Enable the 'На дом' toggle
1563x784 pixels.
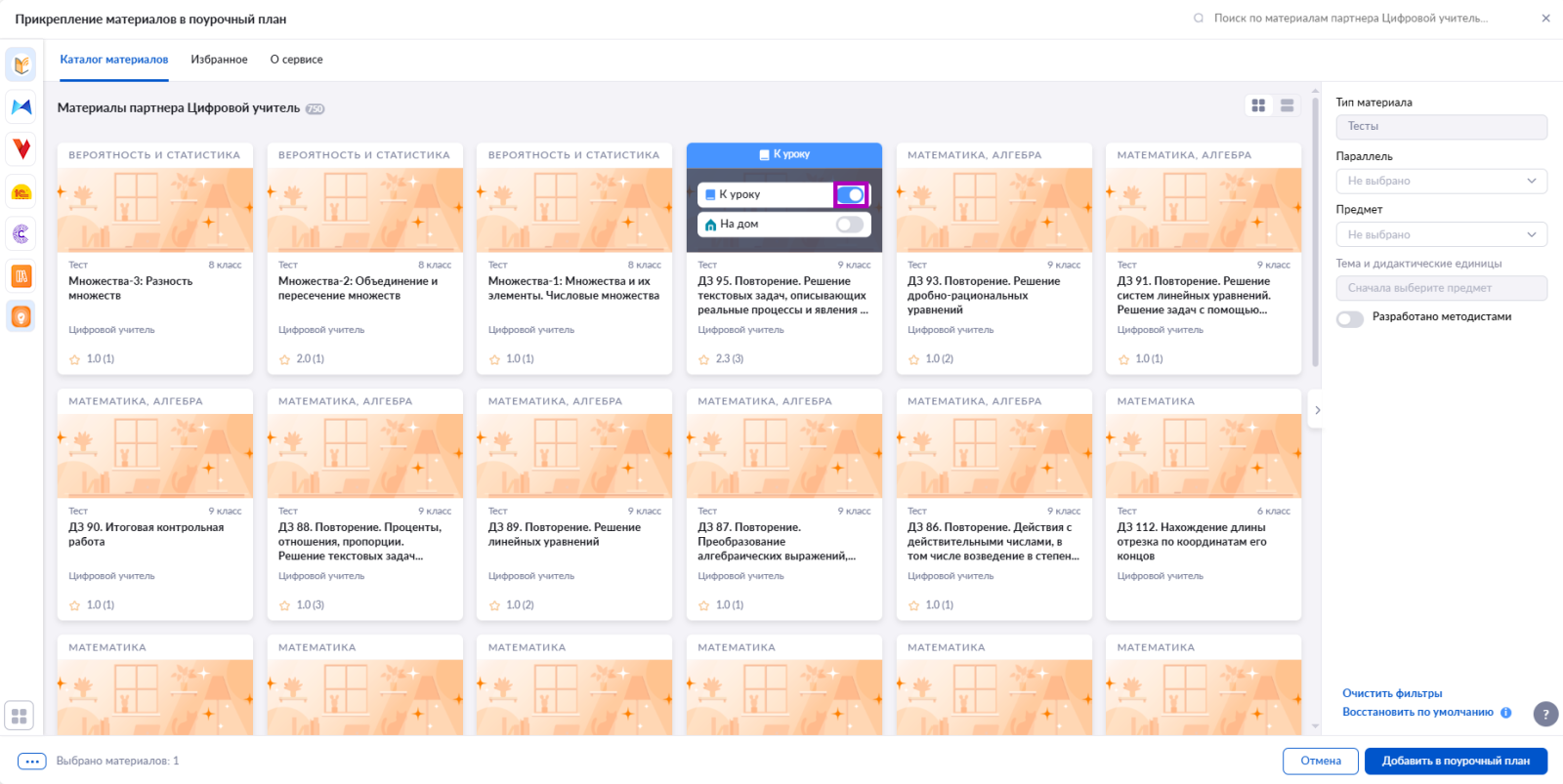(850, 225)
